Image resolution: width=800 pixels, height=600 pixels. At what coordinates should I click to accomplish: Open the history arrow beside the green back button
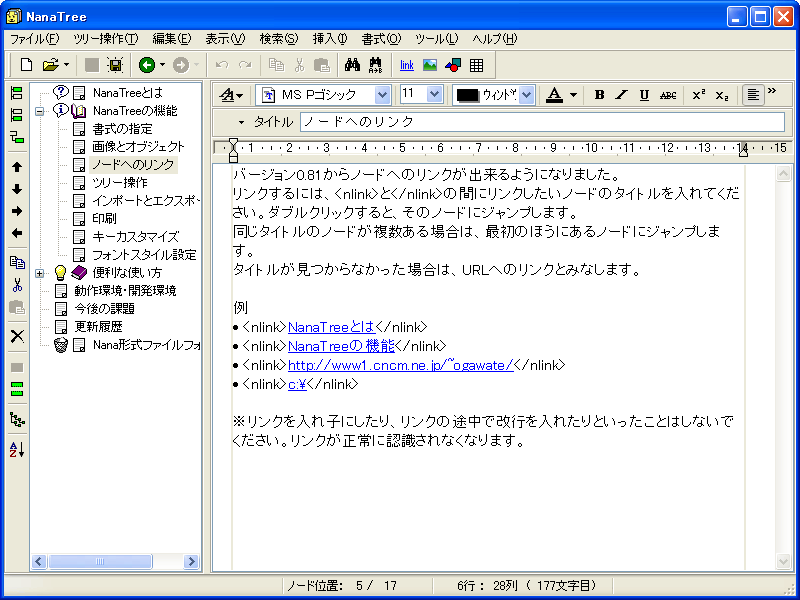tap(163, 65)
